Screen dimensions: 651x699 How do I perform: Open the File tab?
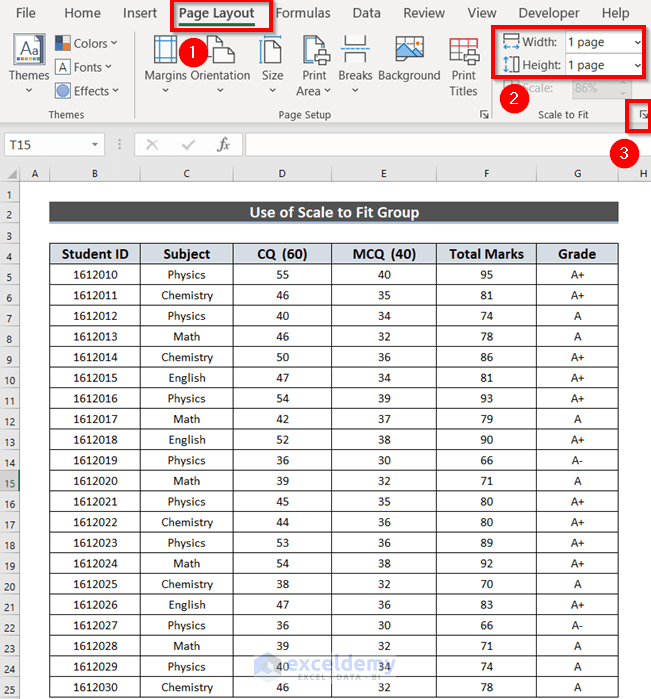point(25,13)
